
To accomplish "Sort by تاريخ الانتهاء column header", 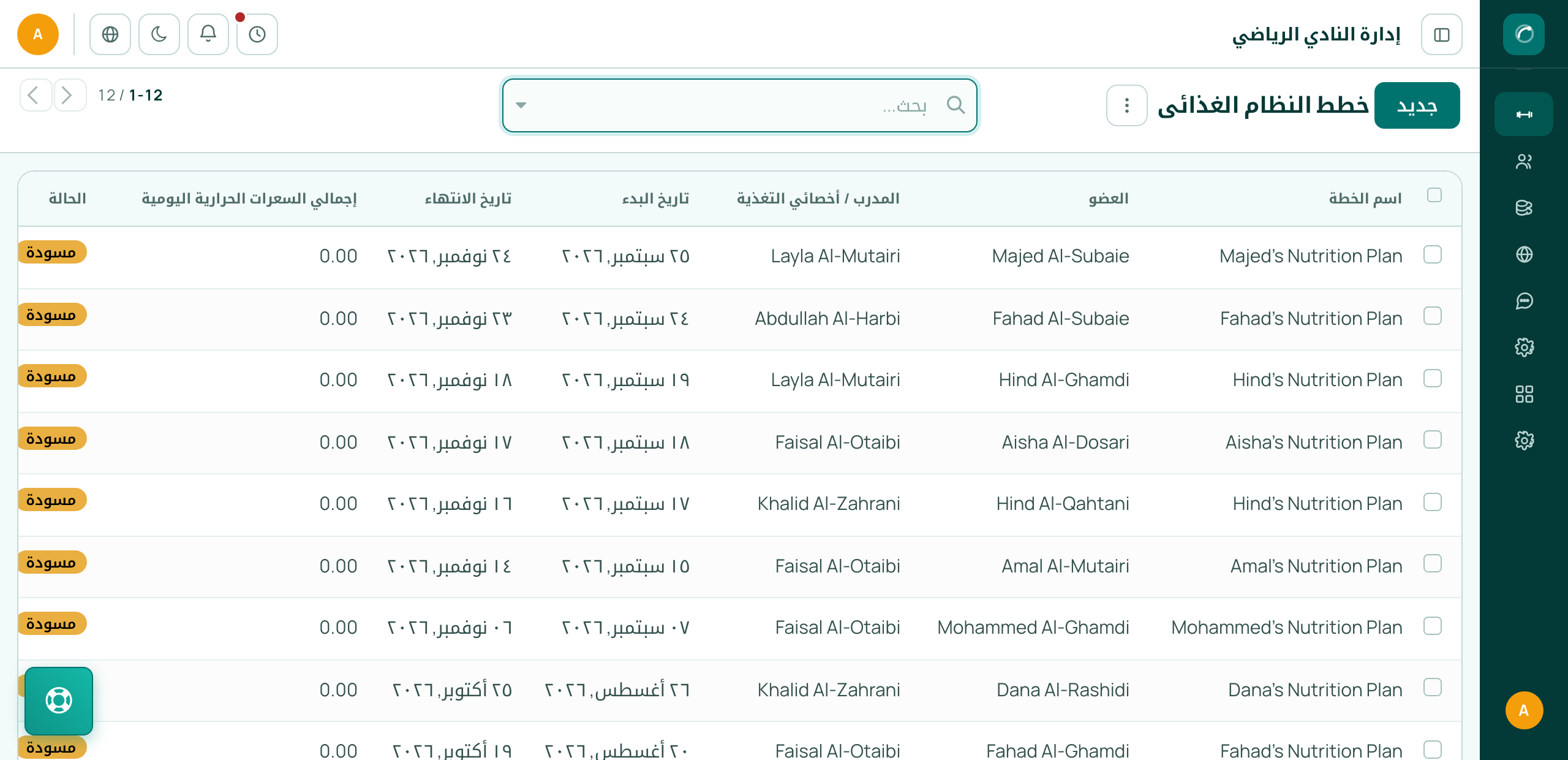I will [468, 199].
